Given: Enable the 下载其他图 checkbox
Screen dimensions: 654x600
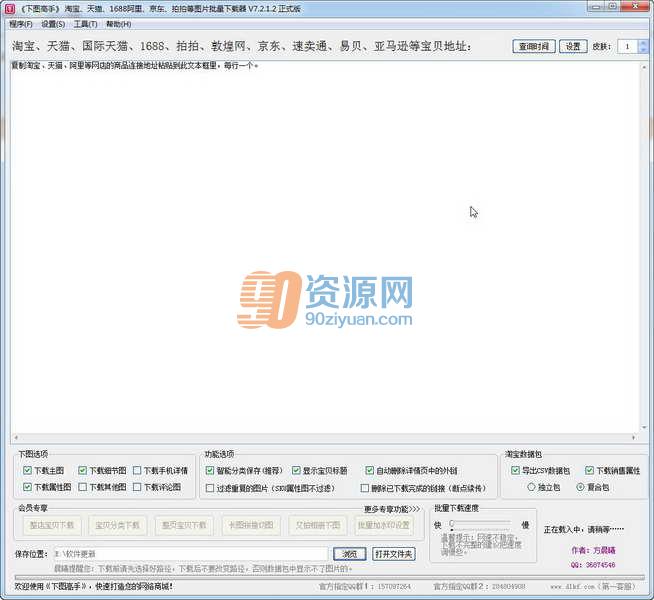Looking at the screenshot, I should (83, 487).
